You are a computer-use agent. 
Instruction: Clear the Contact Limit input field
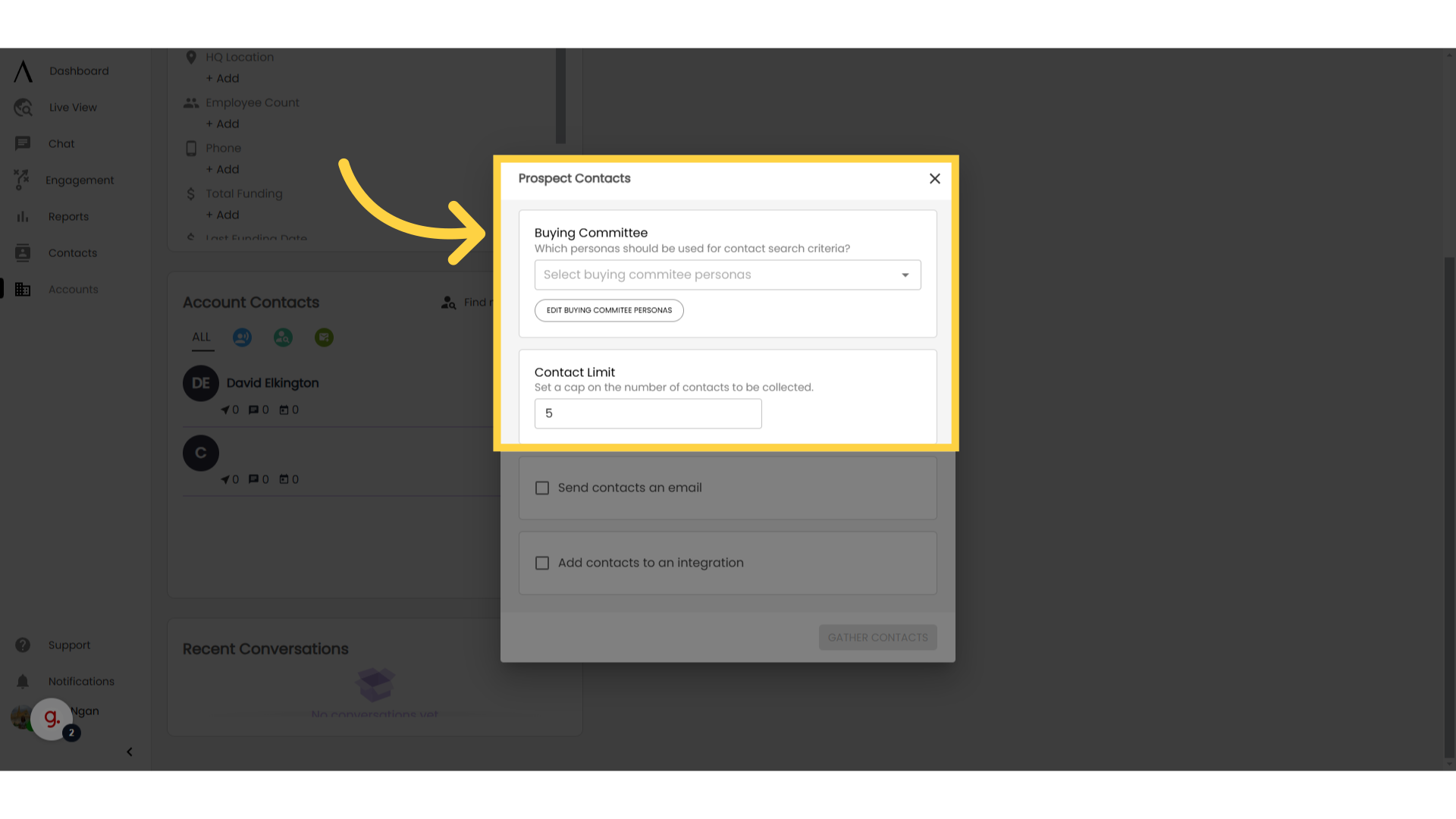pyautogui.click(x=648, y=413)
